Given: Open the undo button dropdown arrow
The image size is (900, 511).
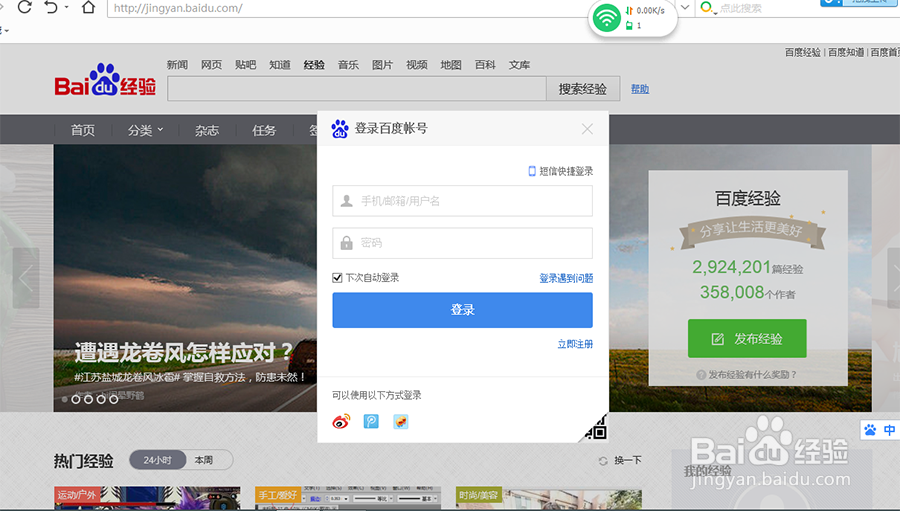Looking at the screenshot, I should click(66, 7).
